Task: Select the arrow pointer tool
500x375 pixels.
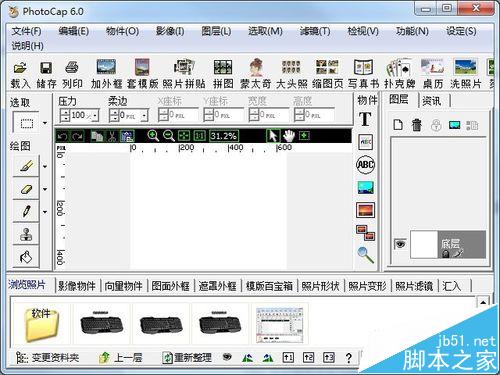Action: pyautogui.click(x=273, y=136)
